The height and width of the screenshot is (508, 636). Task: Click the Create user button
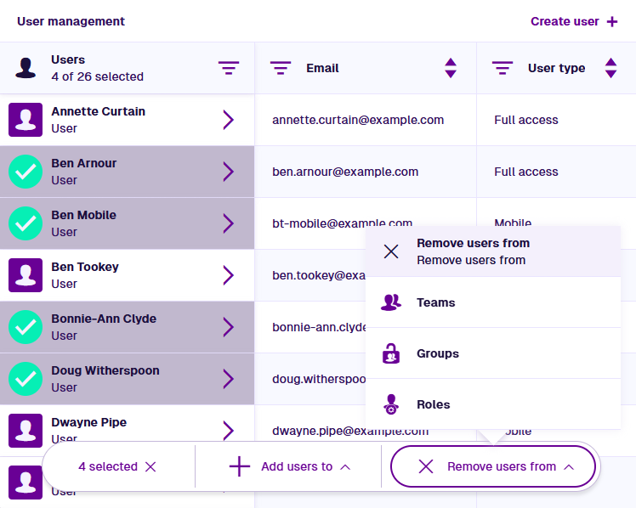click(573, 21)
